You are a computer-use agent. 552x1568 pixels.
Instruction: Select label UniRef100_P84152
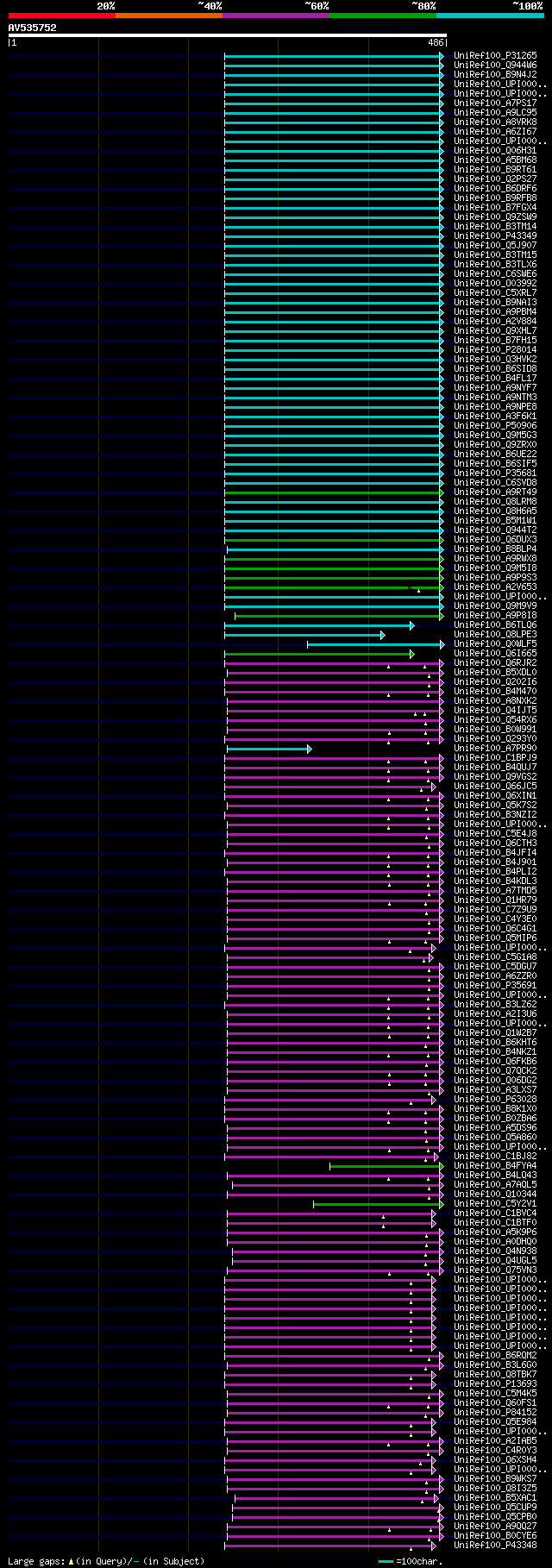click(x=495, y=1413)
